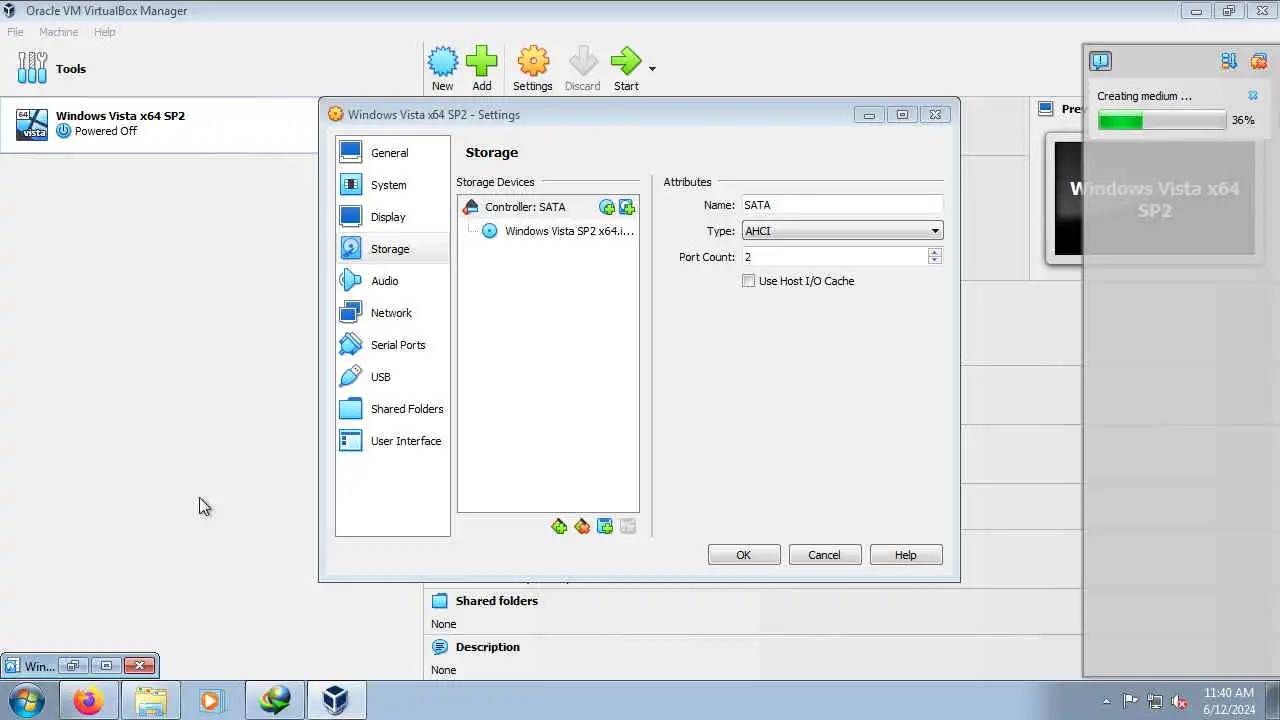Open Firefox from the taskbar
This screenshot has height=720, width=1280.
pos(88,701)
